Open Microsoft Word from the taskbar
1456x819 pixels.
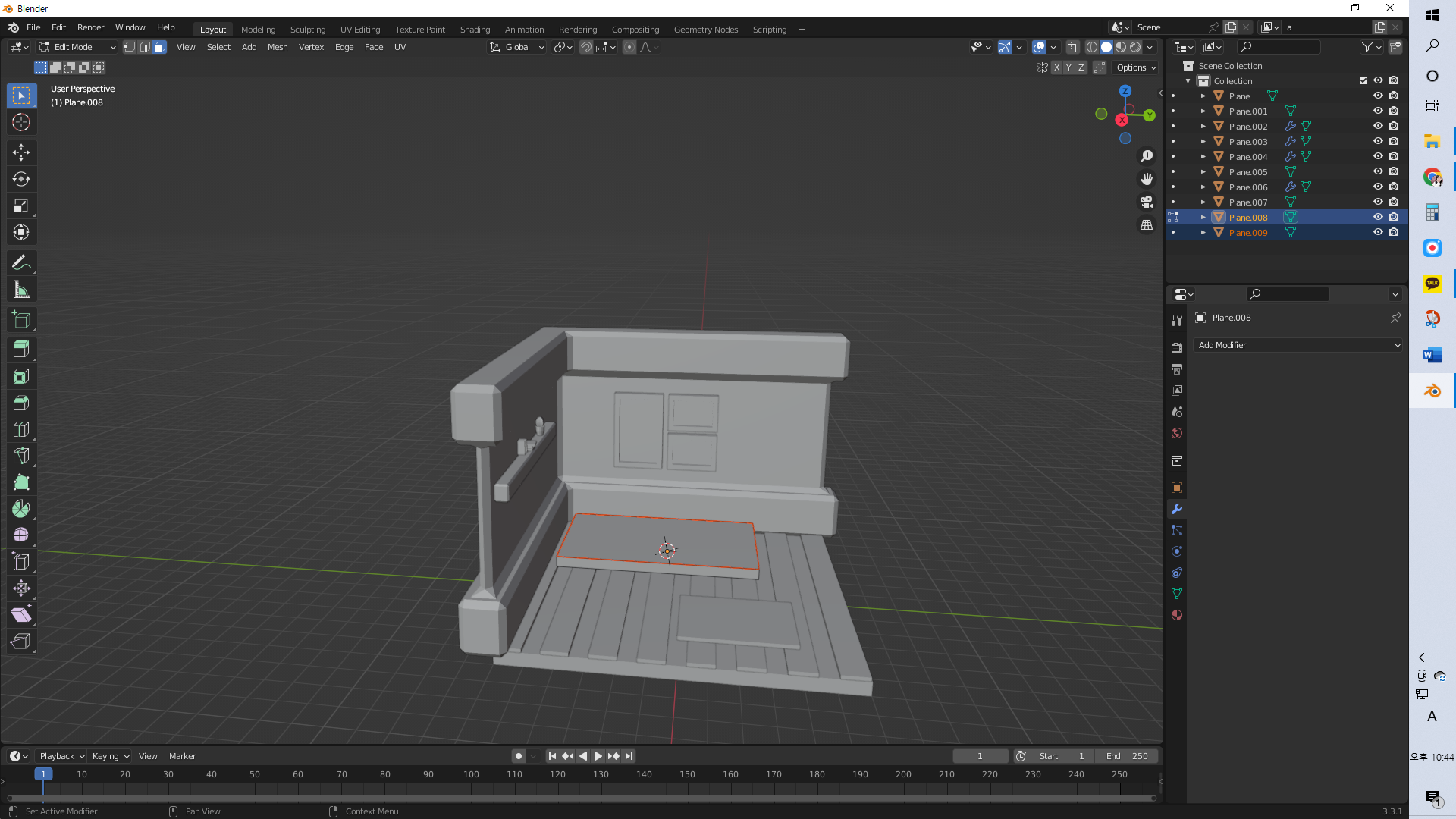[1432, 355]
